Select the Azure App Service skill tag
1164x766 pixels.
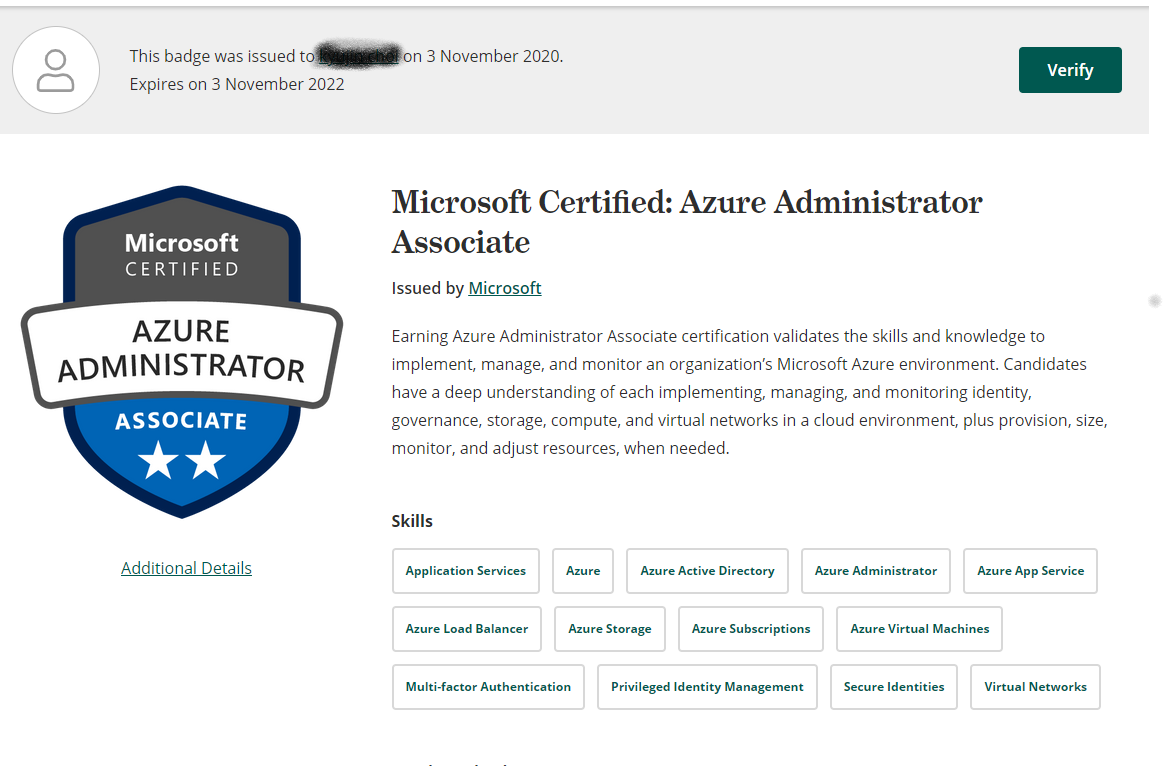pyautogui.click(x=1030, y=571)
